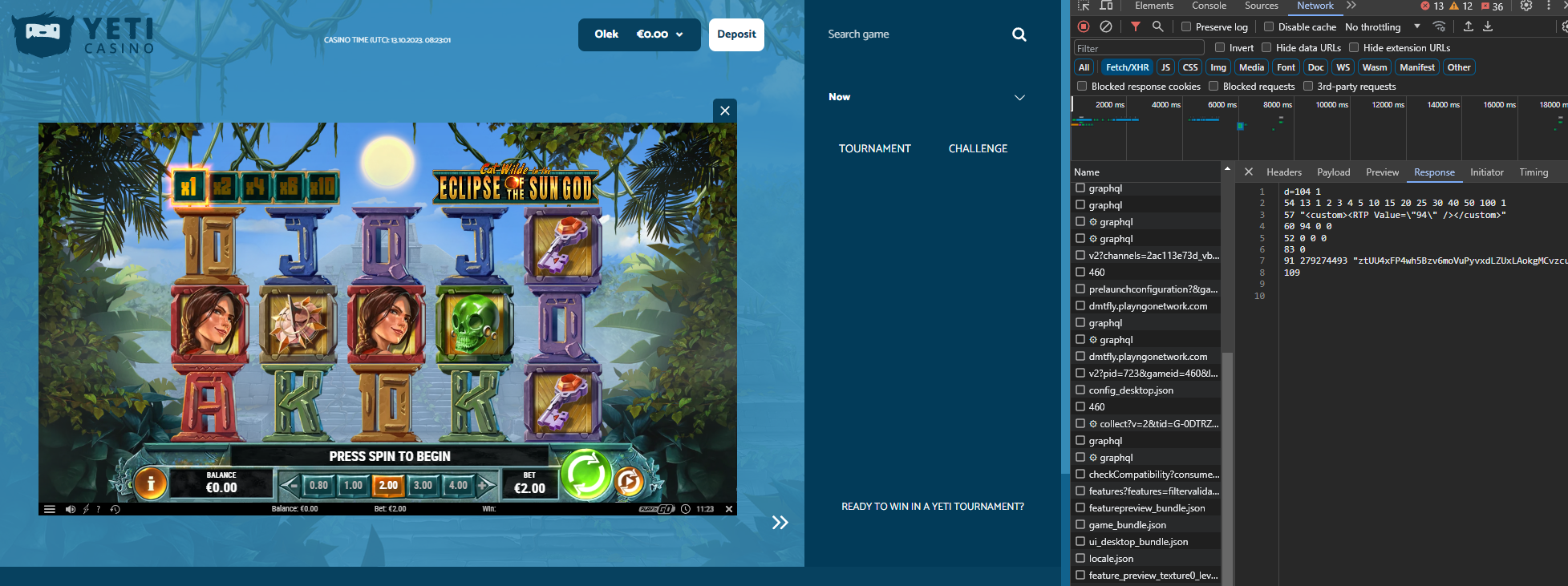Check 3rd-party requests
Image resolution: width=1568 pixels, height=586 pixels.
(1308, 86)
